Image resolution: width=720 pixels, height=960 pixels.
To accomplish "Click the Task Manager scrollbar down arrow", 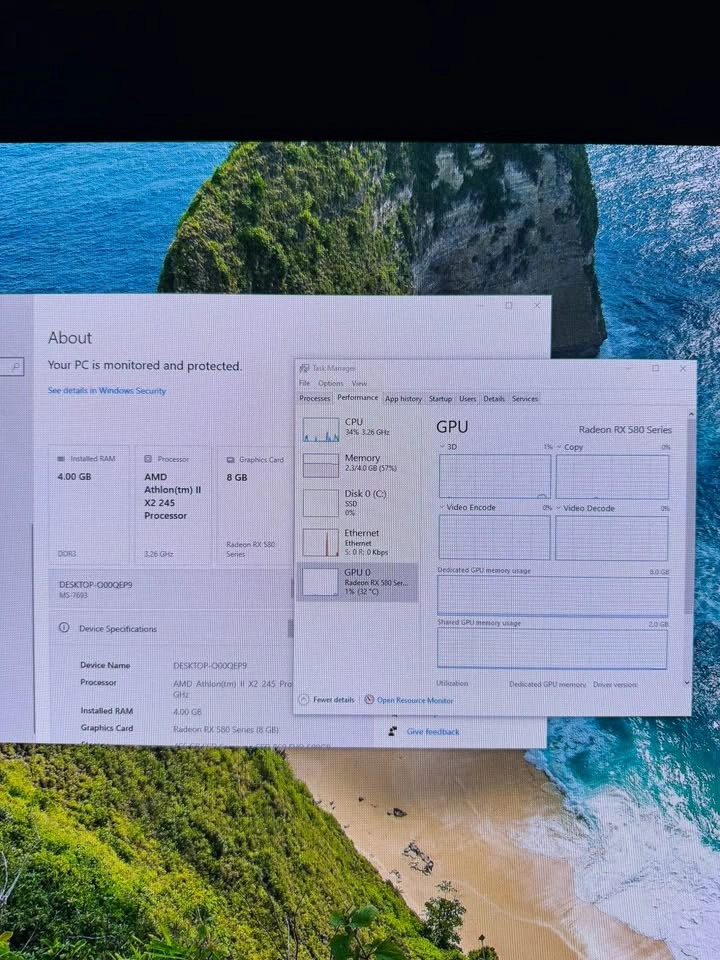I will pyautogui.click(x=686, y=683).
